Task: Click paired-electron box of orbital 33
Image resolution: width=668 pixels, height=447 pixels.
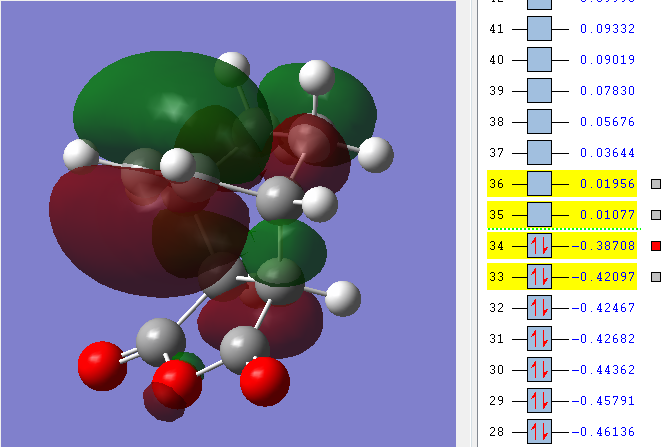Action: click(x=539, y=277)
